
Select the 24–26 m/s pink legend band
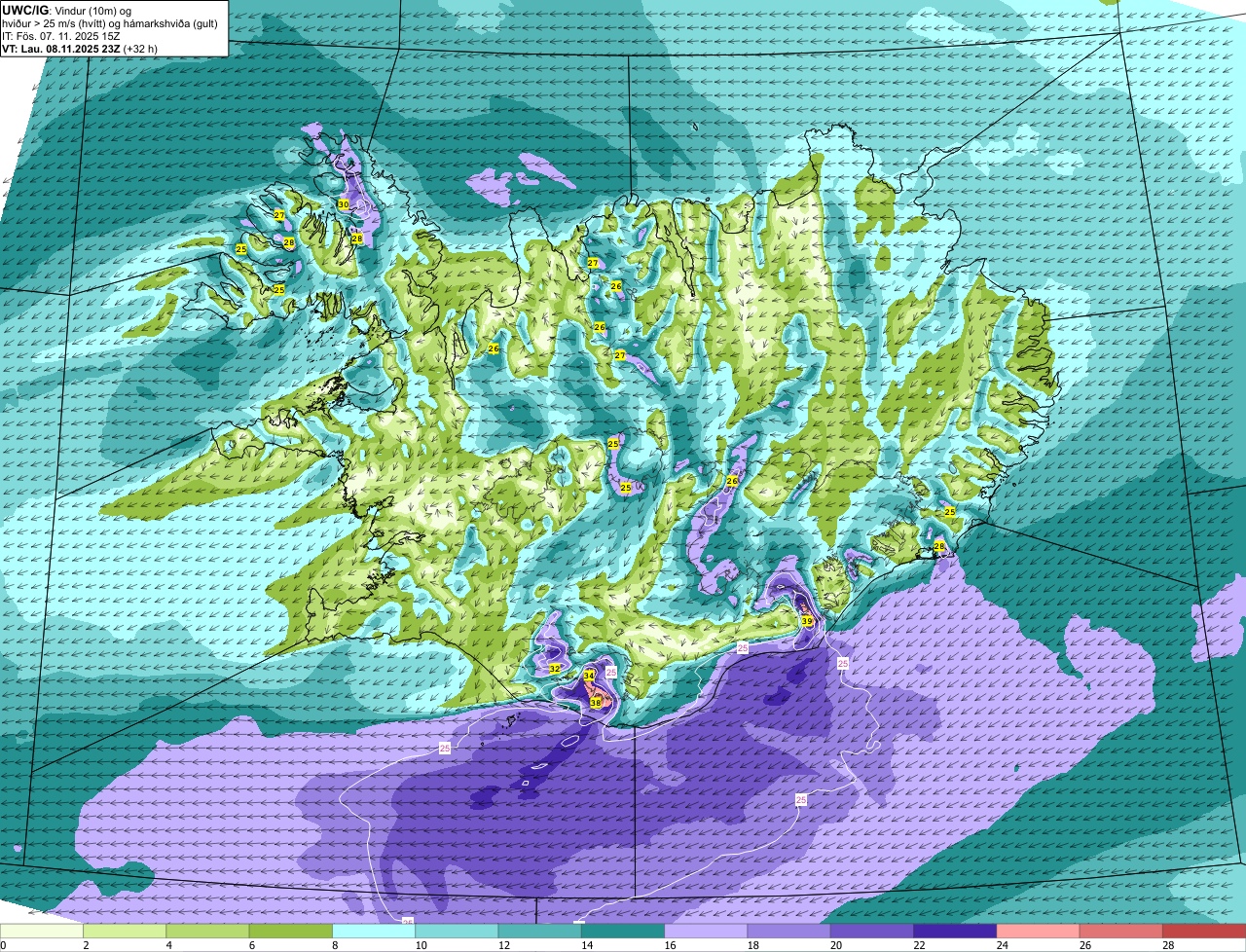click(x=1038, y=931)
